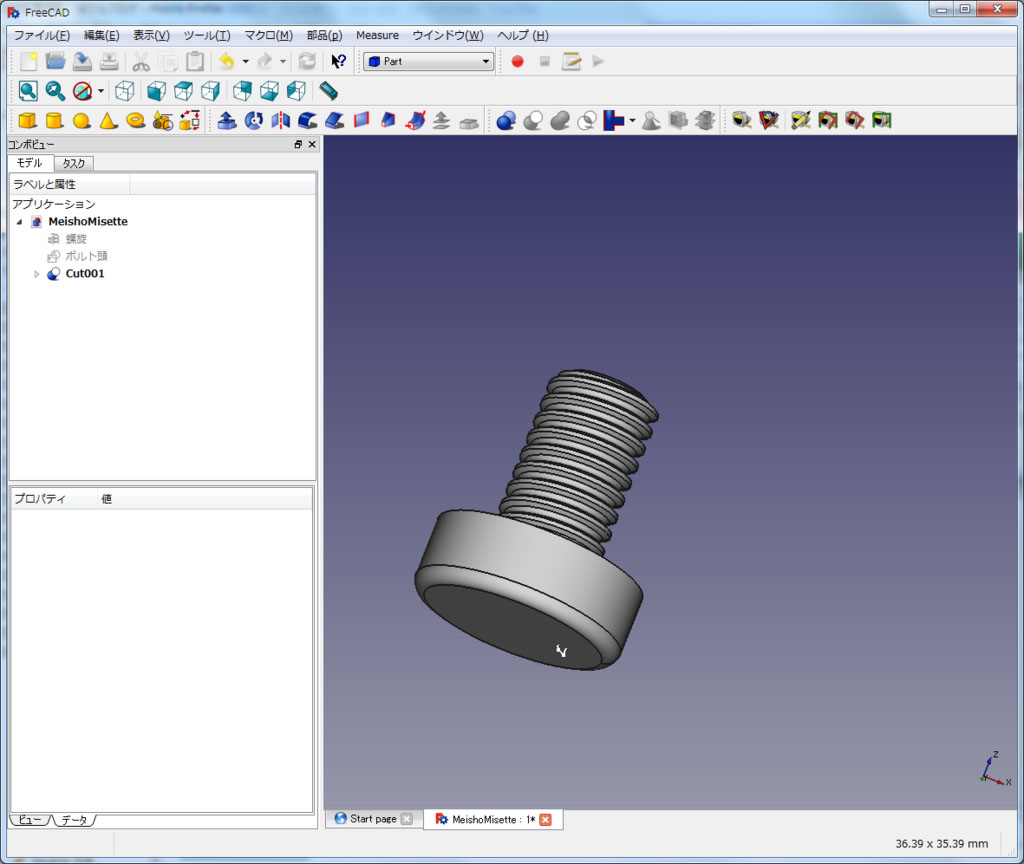This screenshot has width=1024, height=864.
Task: Open the workbench selector showing Part
Action: coord(428,61)
